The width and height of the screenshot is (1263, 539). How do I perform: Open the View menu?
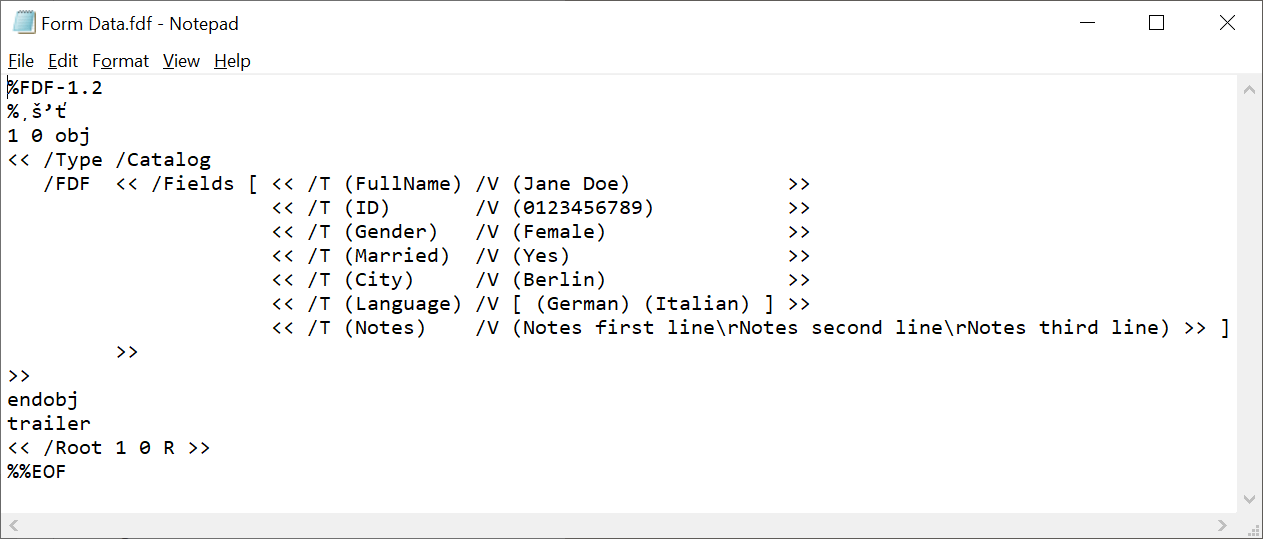[181, 61]
